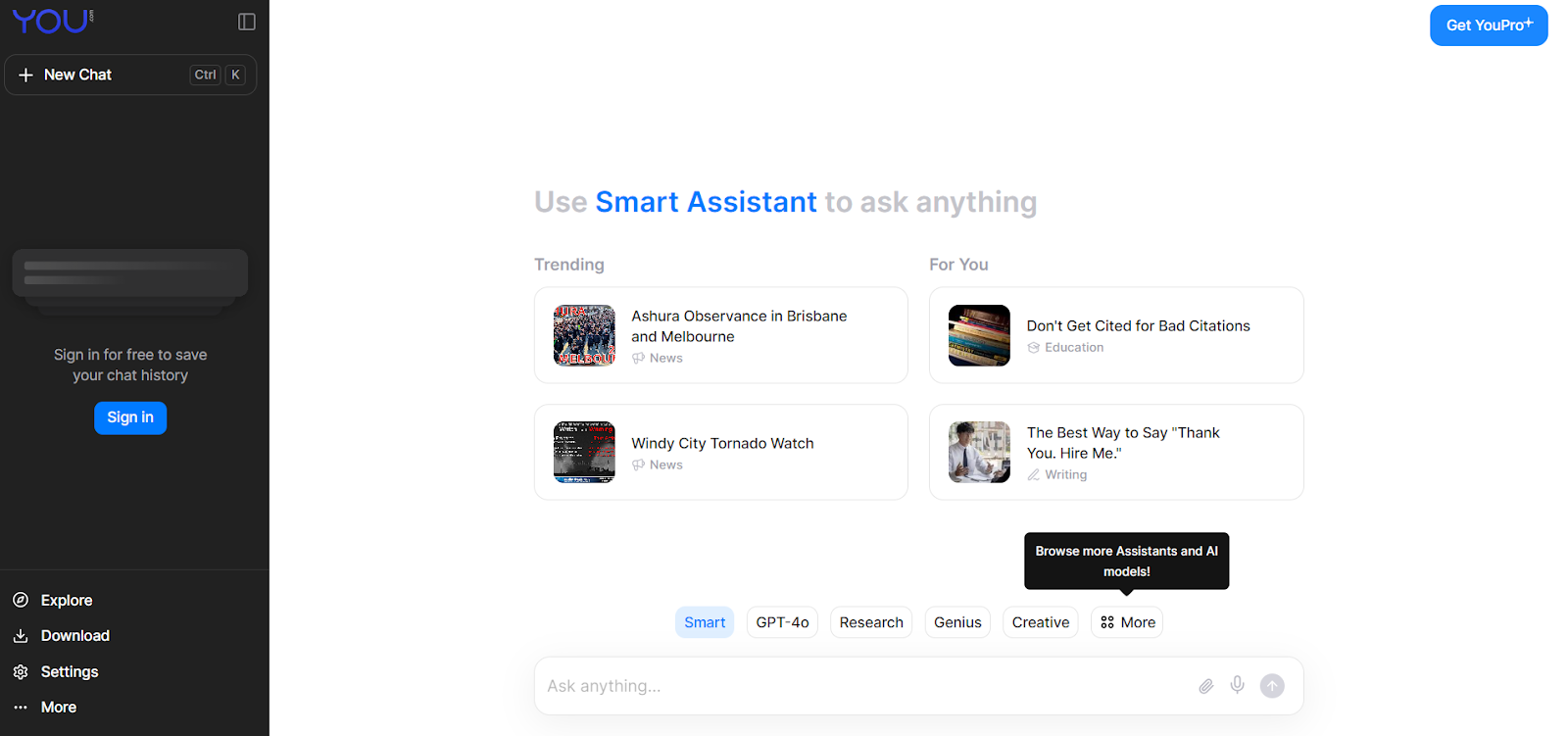Click the Ashura Observance thumbnail image
Image resolution: width=1568 pixels, height=736 pixels.
pyautogui.click(x=584, y=335)
